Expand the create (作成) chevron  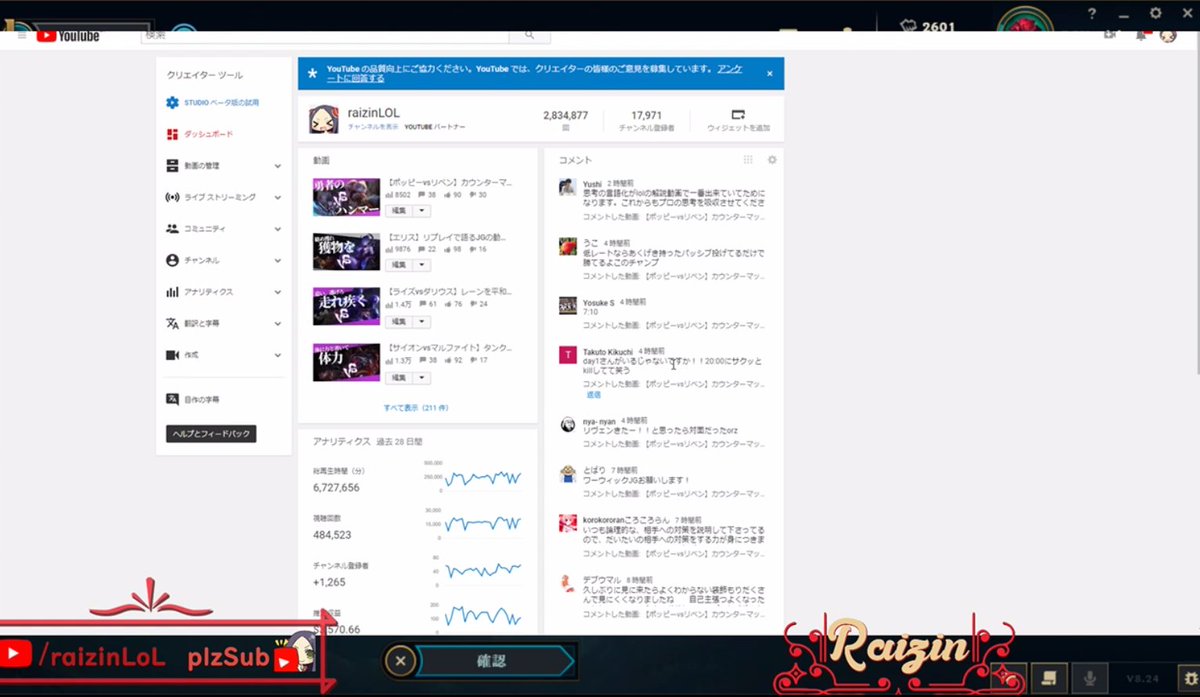(x=278, y=355)
